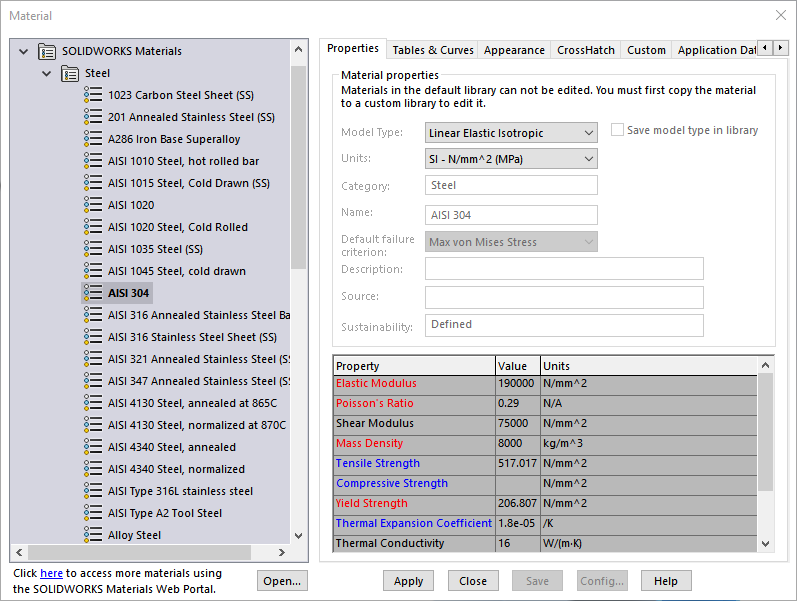This screenshot has height=601, width=797.
Task: Click the Alloy Steel material icon
Action: (94, 535)
